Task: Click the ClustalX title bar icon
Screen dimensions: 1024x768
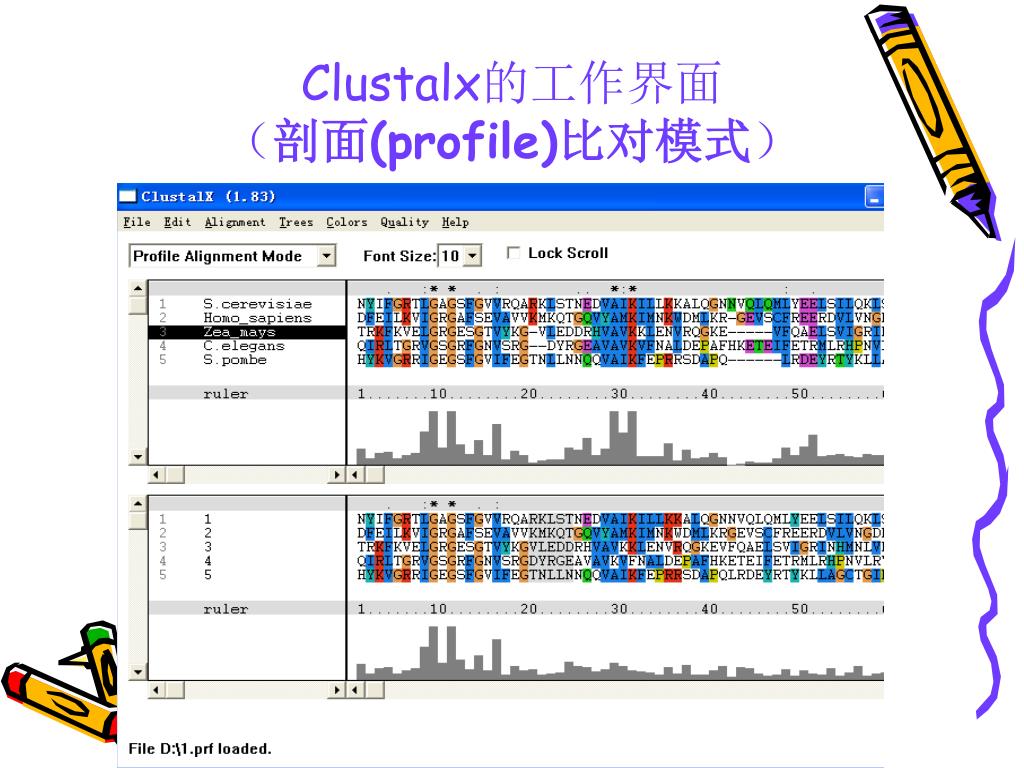Action: [128, 196]
